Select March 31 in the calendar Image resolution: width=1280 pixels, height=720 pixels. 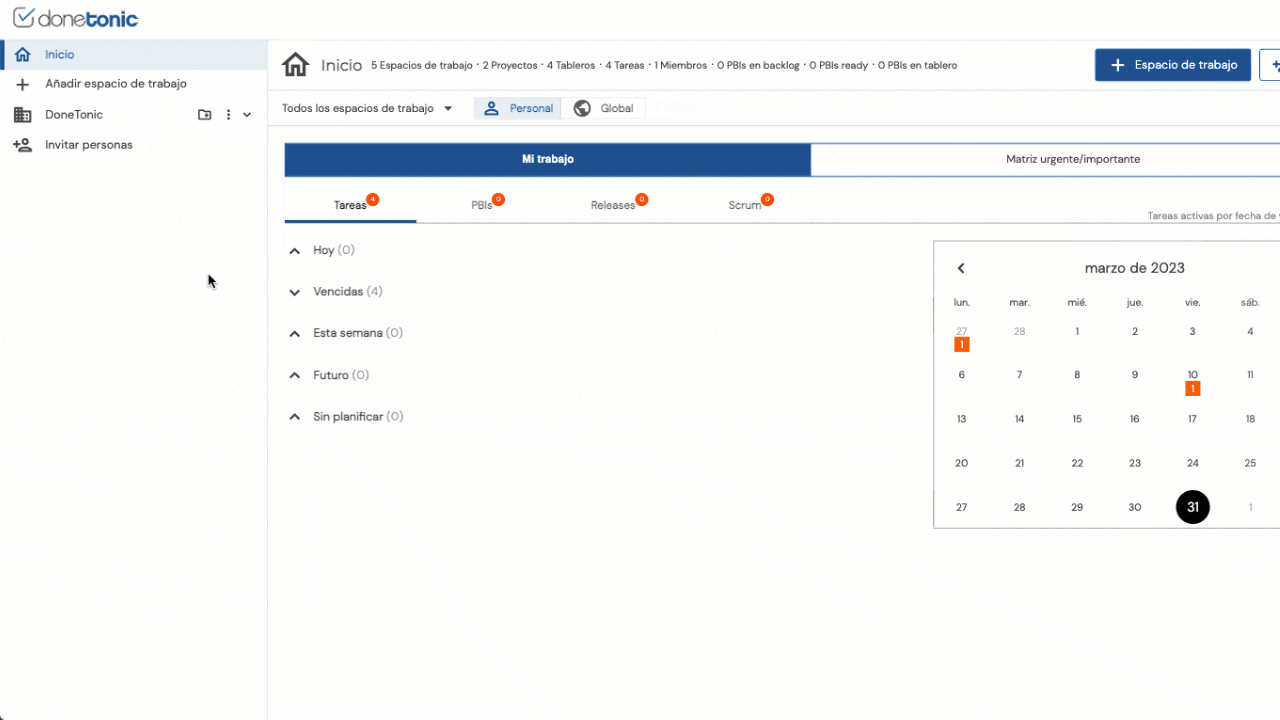click(x=1192, y=507)
